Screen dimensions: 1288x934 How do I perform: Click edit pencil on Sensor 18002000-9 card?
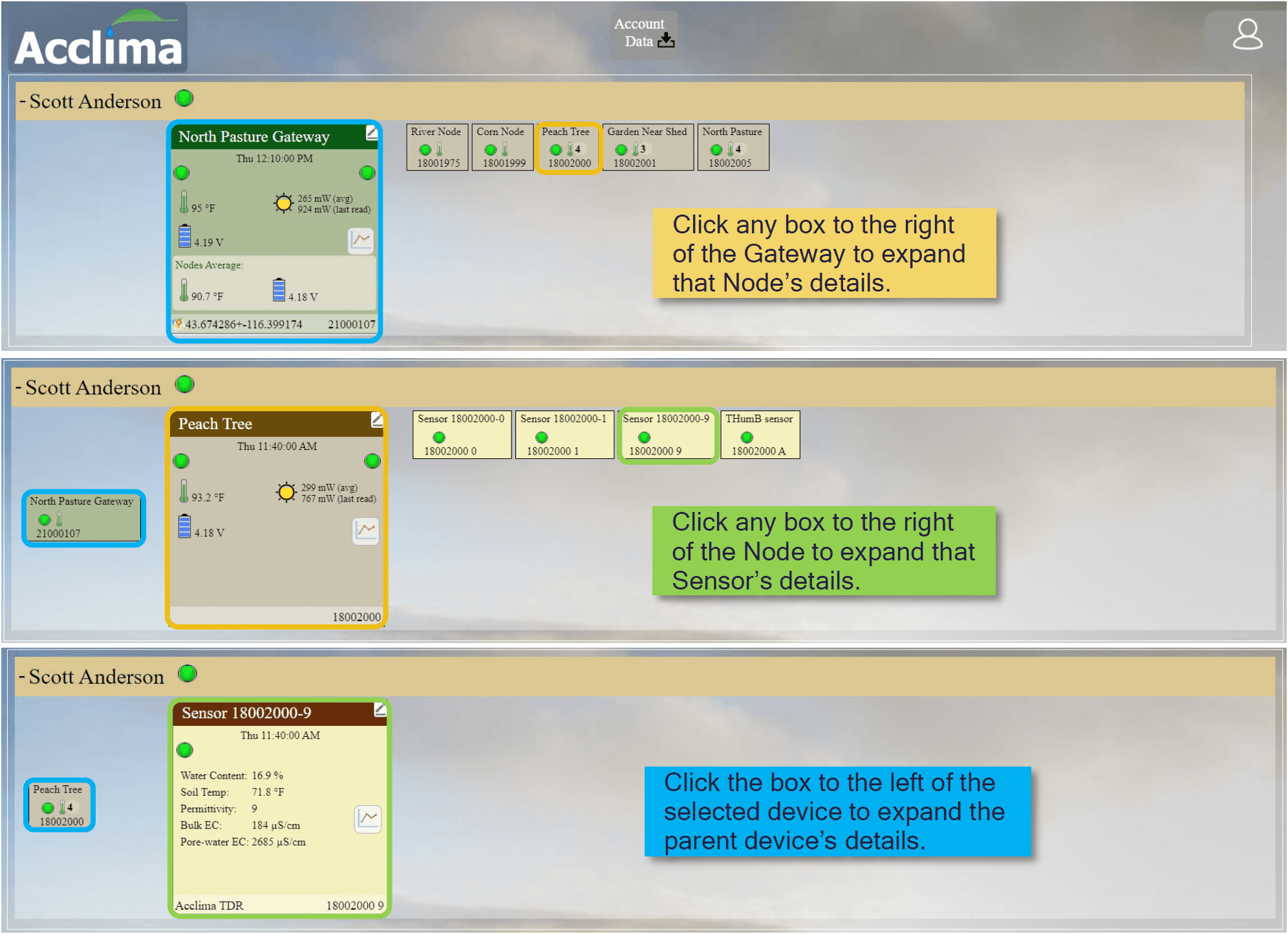pyautogui.click(x=380, y=710)
